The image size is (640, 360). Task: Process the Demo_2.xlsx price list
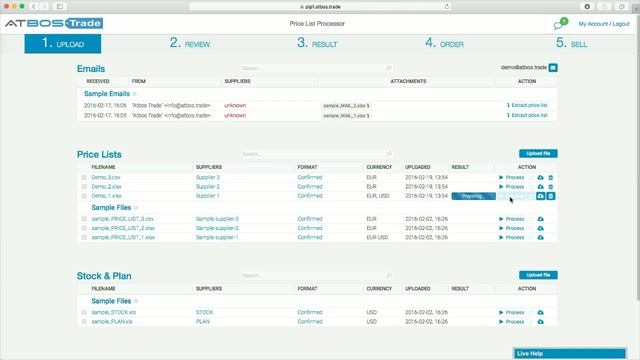(x=511, y=187)
